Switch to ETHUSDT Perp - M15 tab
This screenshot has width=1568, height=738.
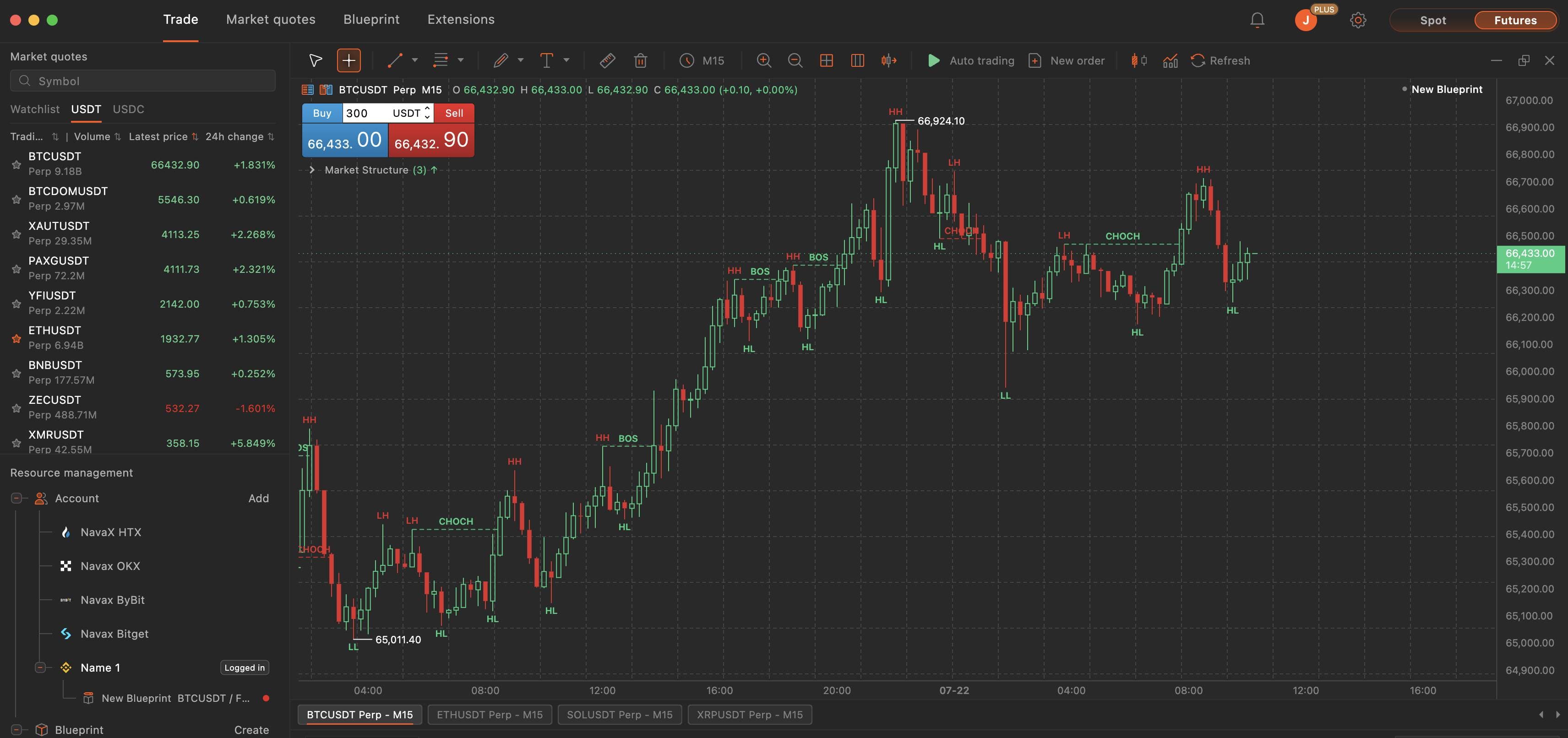[490, 714]
